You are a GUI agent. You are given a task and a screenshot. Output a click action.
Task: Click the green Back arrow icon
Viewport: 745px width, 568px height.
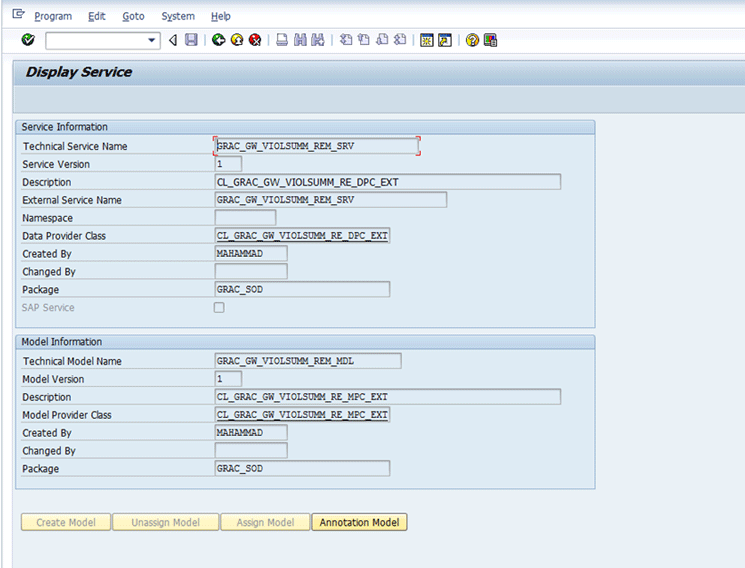tap(218, 40)
